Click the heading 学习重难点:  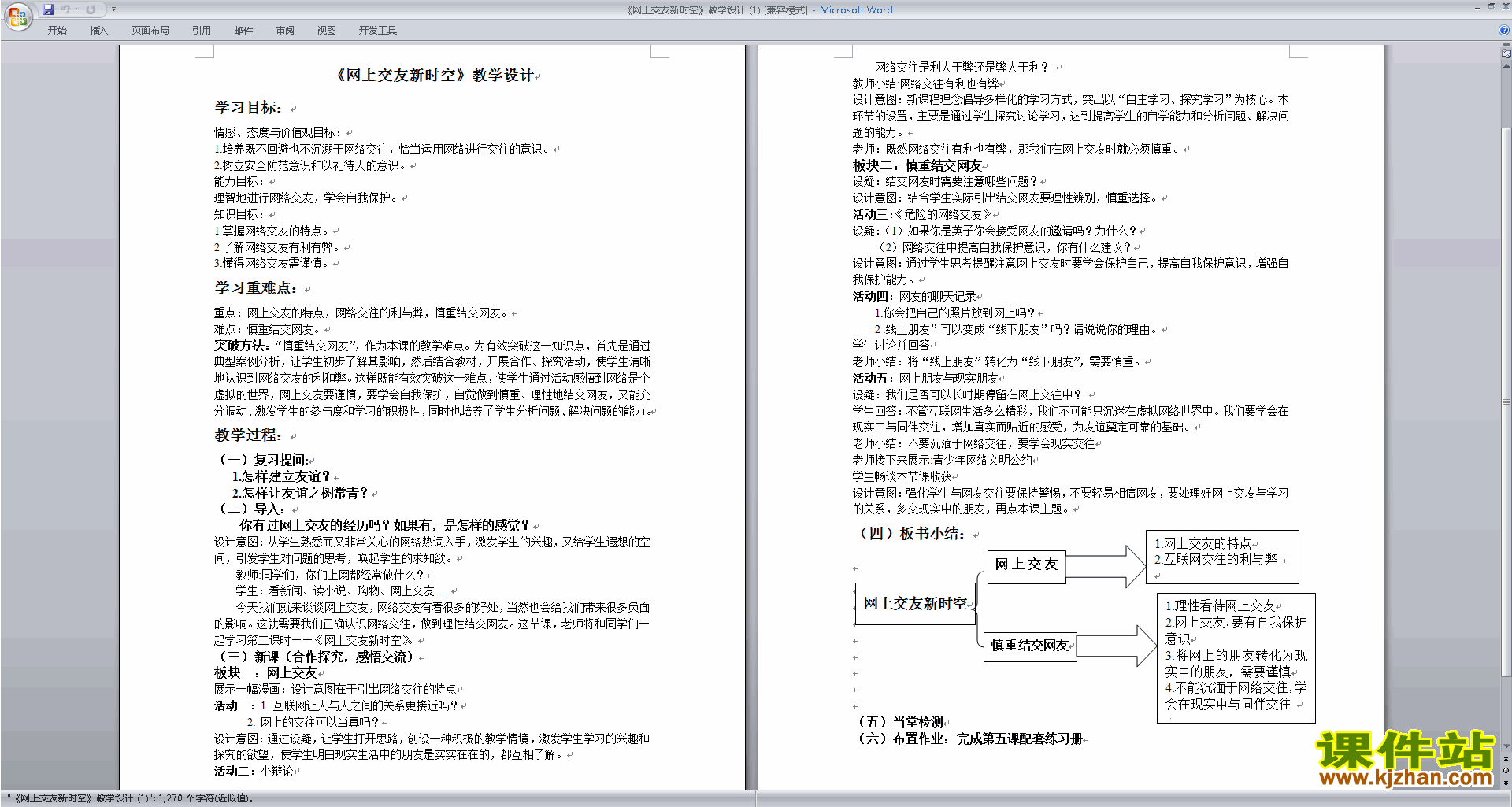(256, 288)
